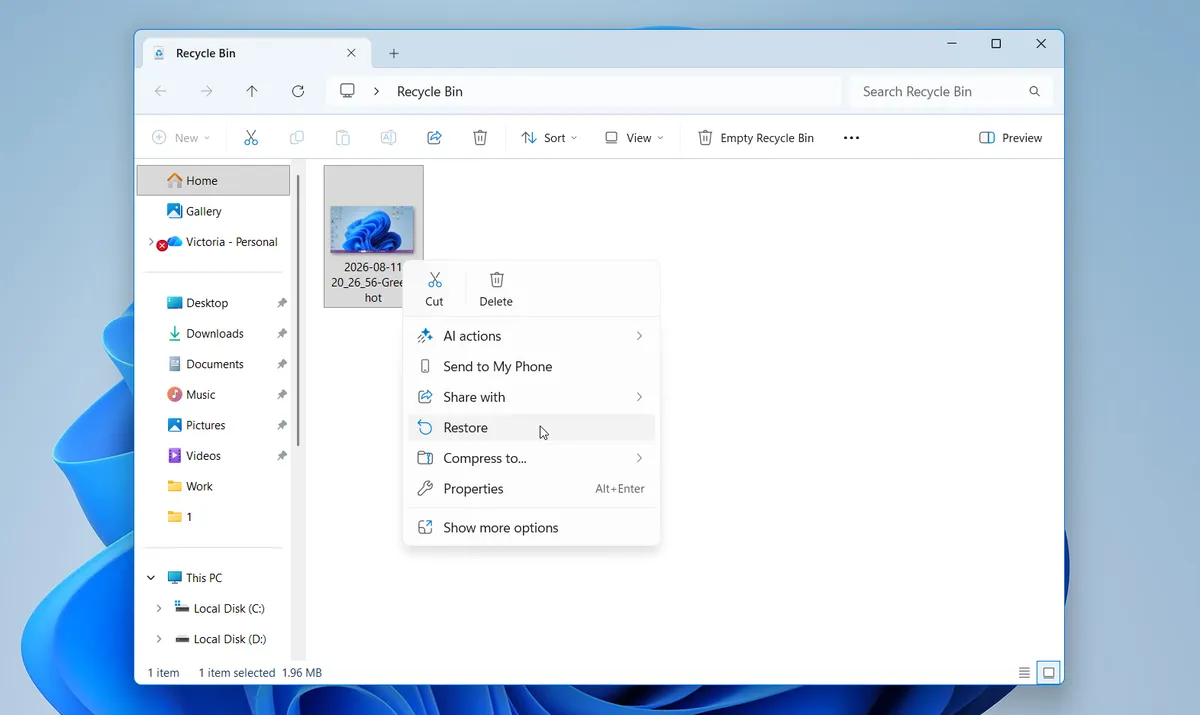The height and width of the screenshot is (715, 1200).
Task: Click the Search Recycle Bin field
Action: pyautogui.click(x=951, y=91)
